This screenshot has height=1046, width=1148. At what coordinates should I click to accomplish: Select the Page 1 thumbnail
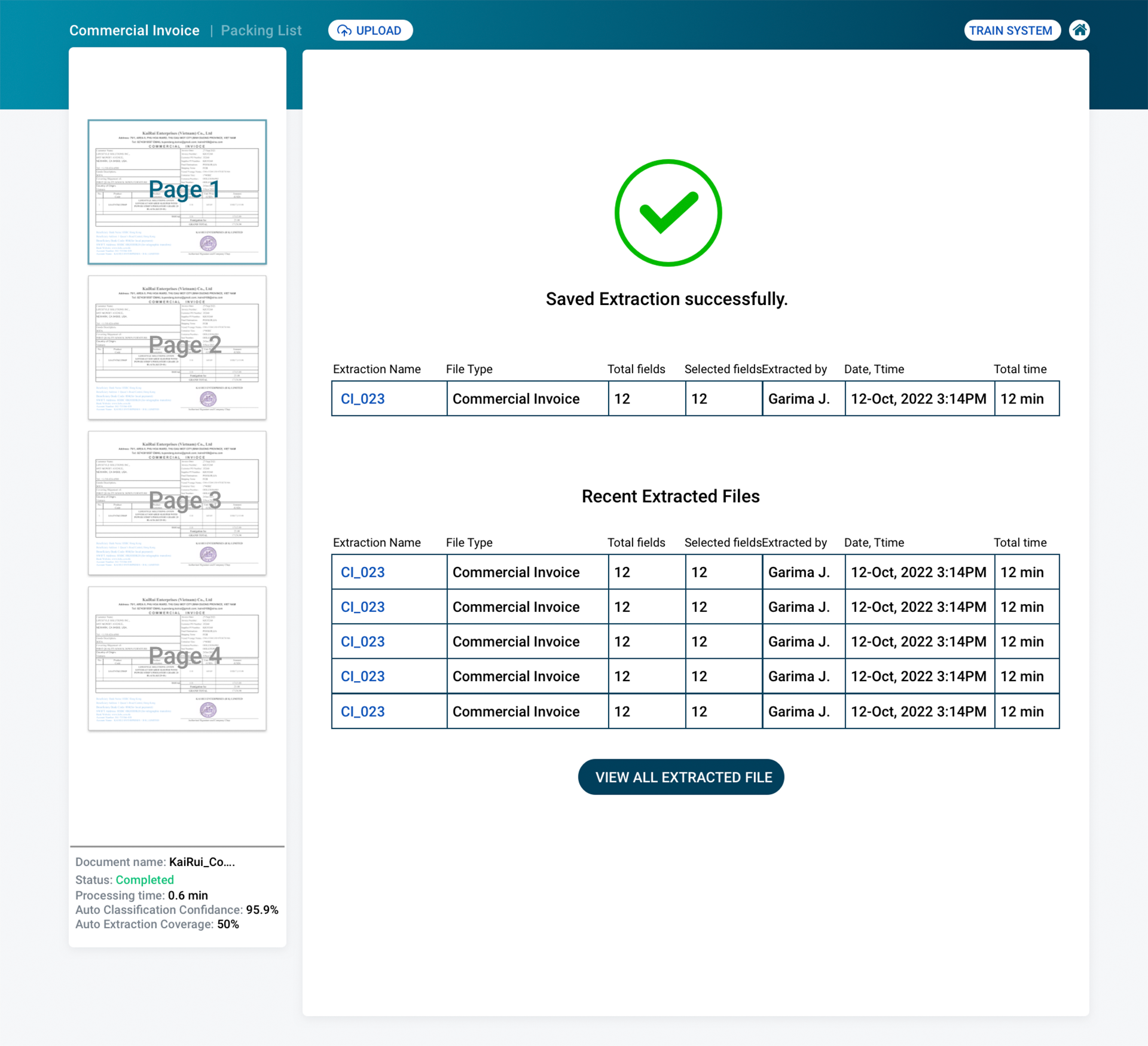[177, 191]
